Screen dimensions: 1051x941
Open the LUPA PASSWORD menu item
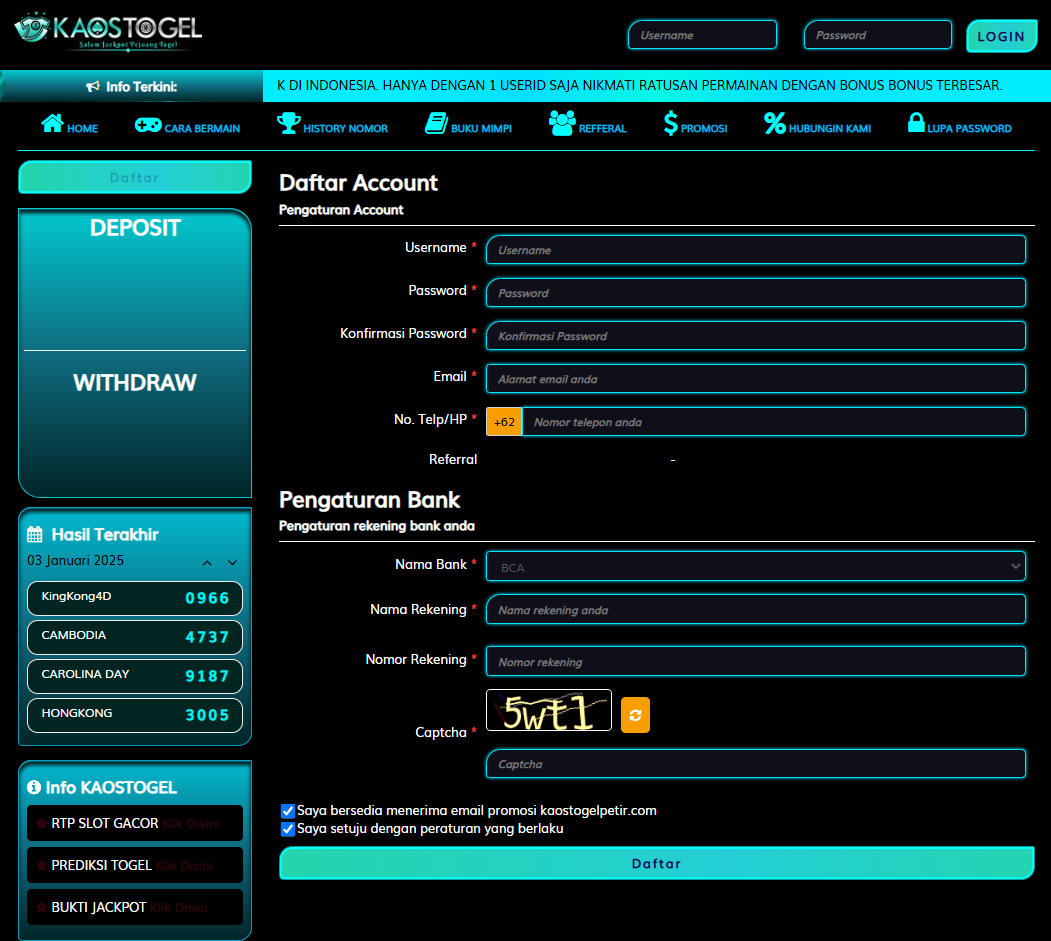[x=960, y=124]
